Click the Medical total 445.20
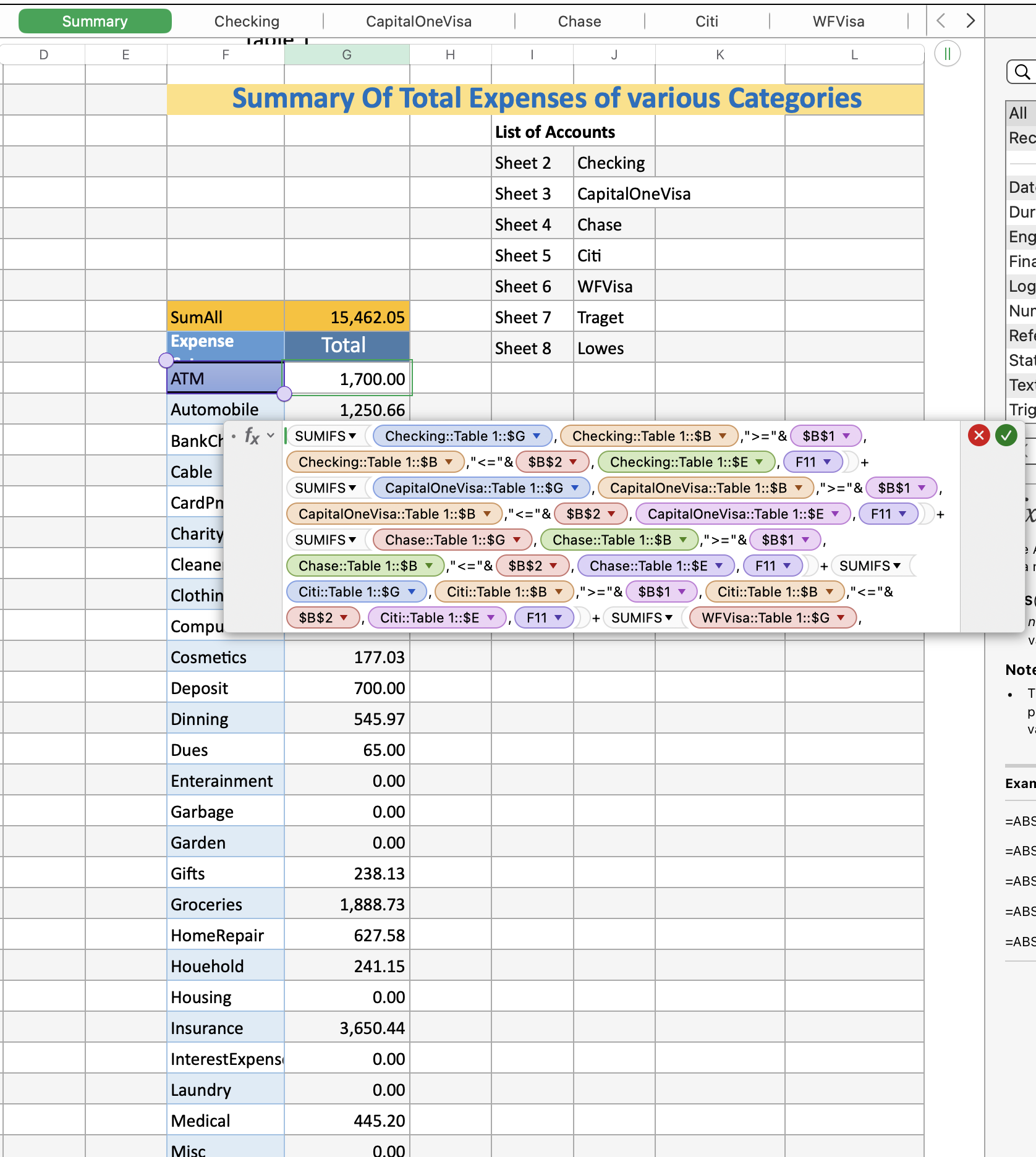Viewport: 1036px width, 1157px height. 347,1120
